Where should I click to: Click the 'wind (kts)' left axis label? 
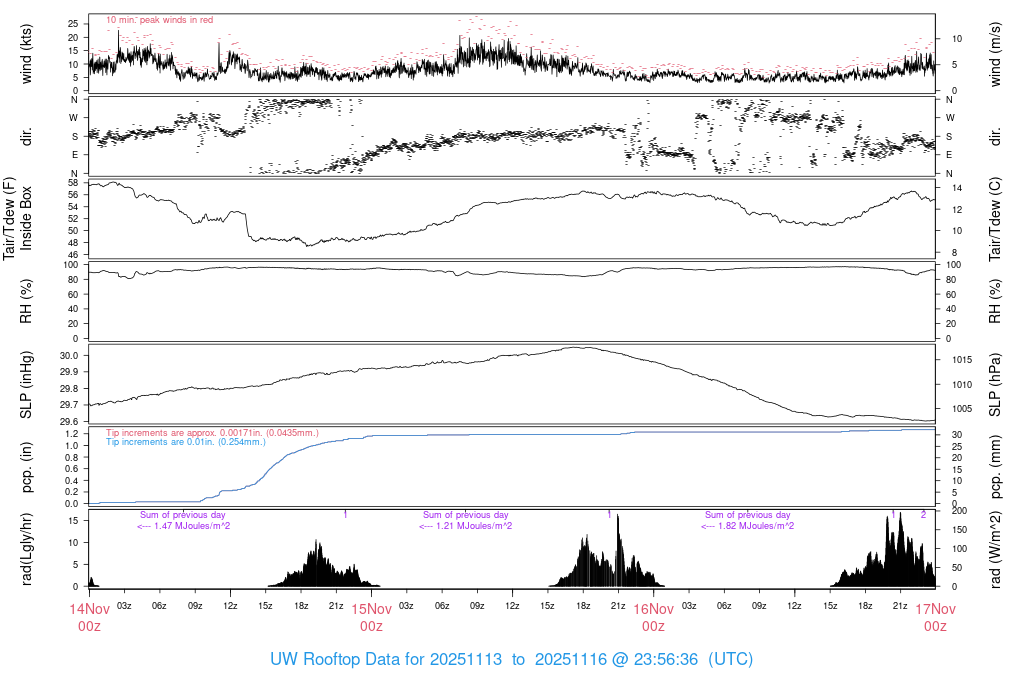tap(27, 53)
